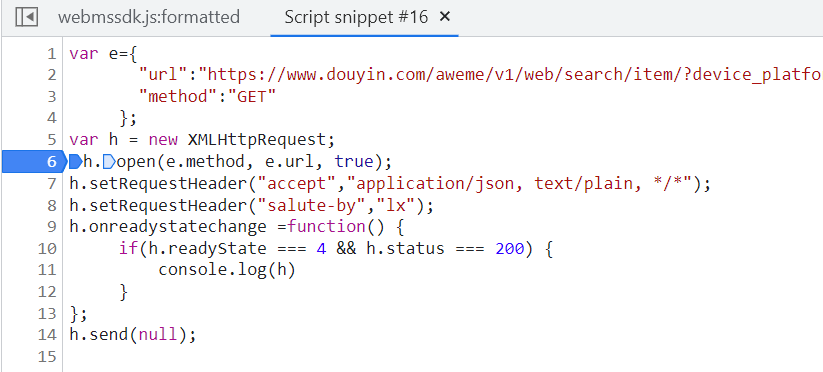Click line number 10 in the gutter
The image size is (823, 372).
tap(47, 248)
